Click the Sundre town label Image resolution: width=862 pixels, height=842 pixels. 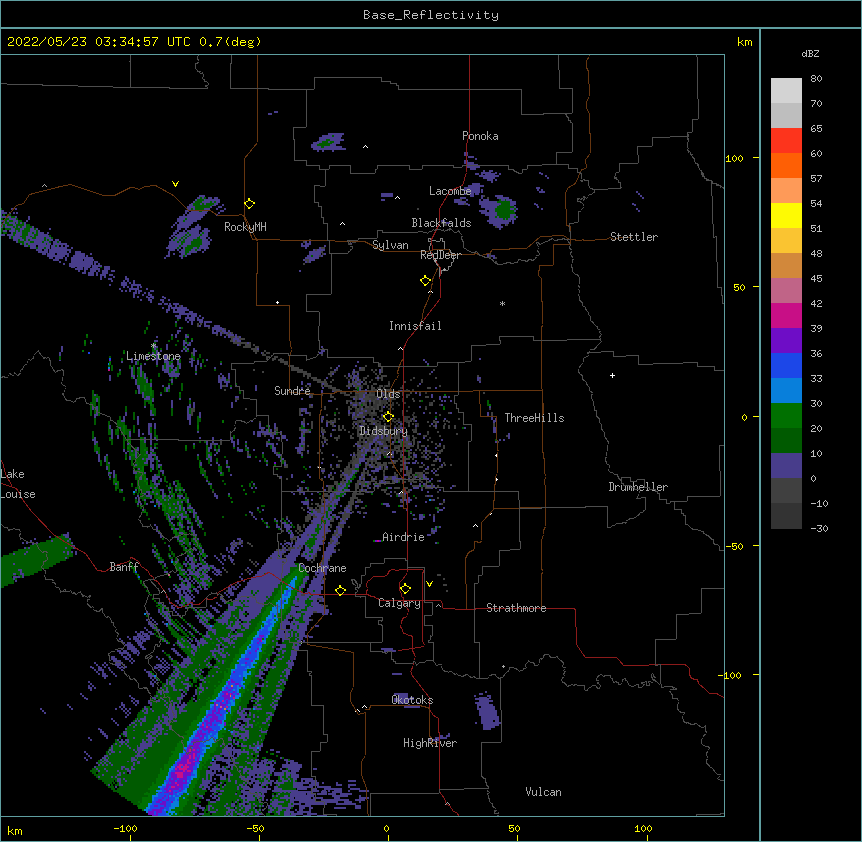[292, 391]
